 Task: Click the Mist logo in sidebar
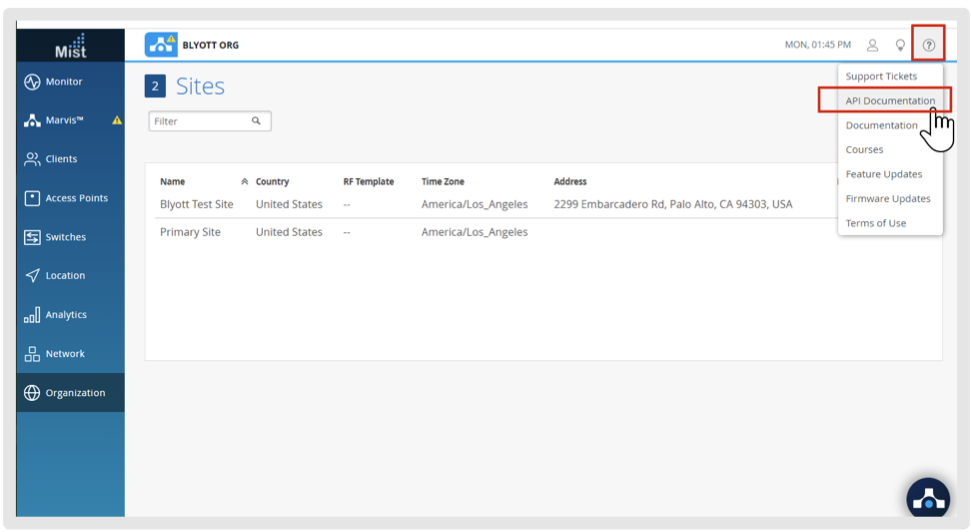click(x=71, y=46)
